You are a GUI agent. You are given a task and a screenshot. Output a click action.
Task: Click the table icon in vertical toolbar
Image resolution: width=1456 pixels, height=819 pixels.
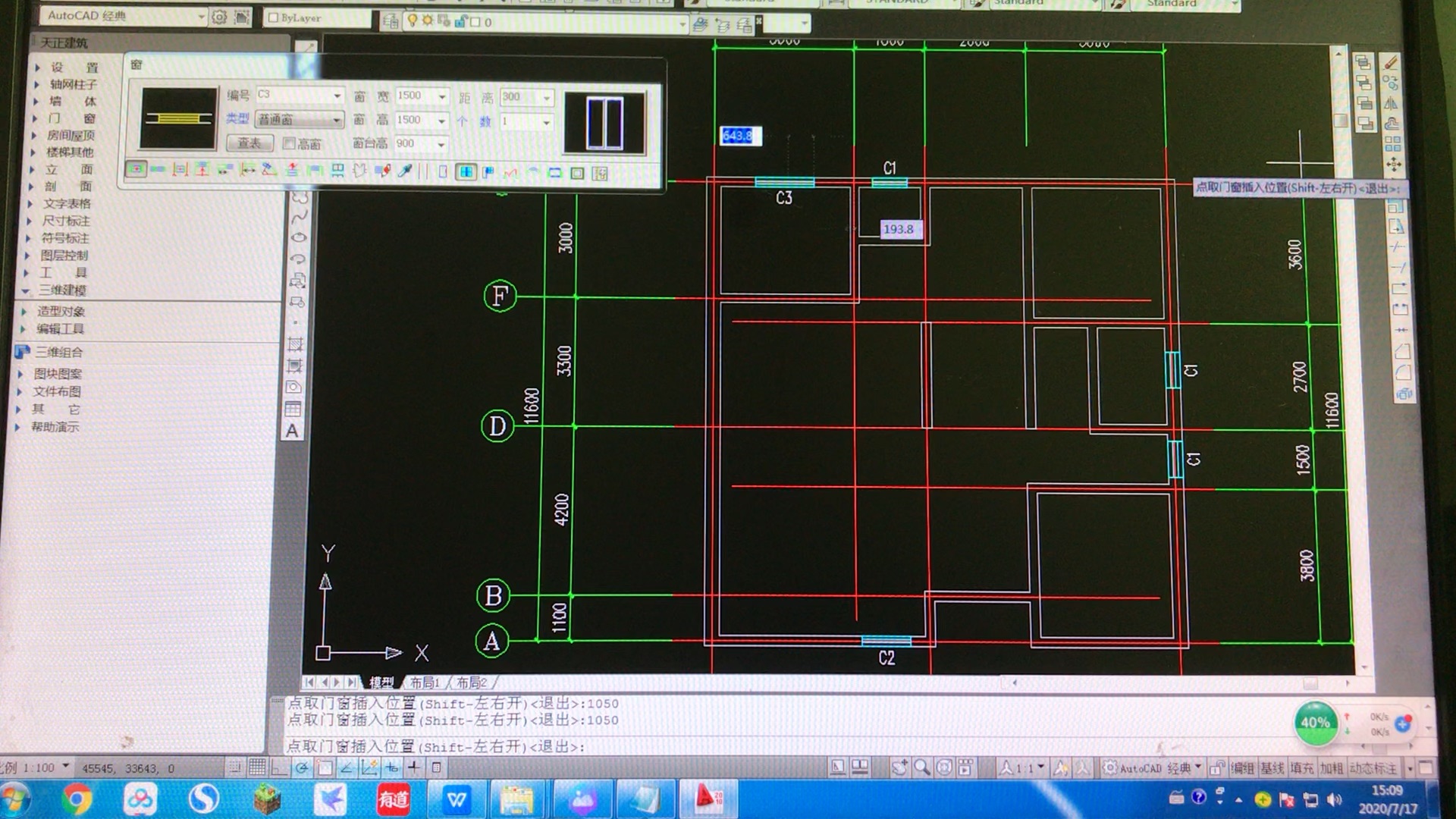(293, 409)
